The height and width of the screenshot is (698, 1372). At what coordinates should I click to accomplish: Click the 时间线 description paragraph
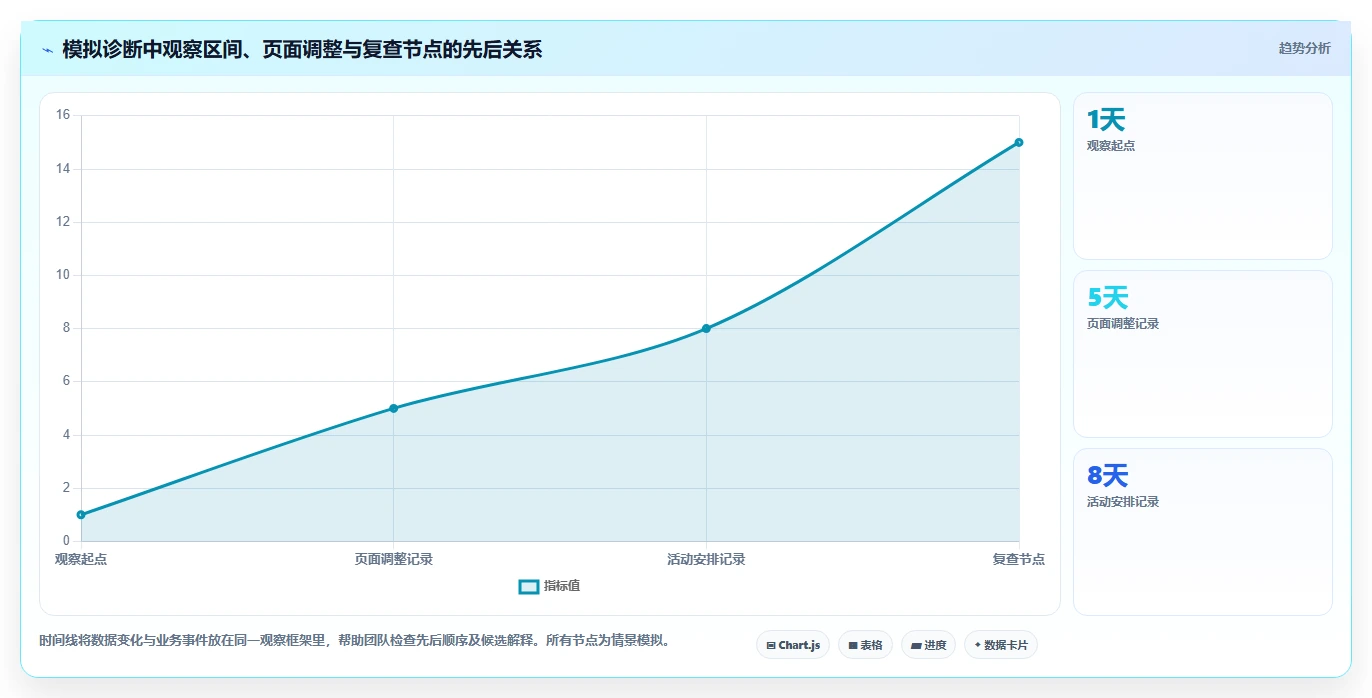(x=354, y=640)
